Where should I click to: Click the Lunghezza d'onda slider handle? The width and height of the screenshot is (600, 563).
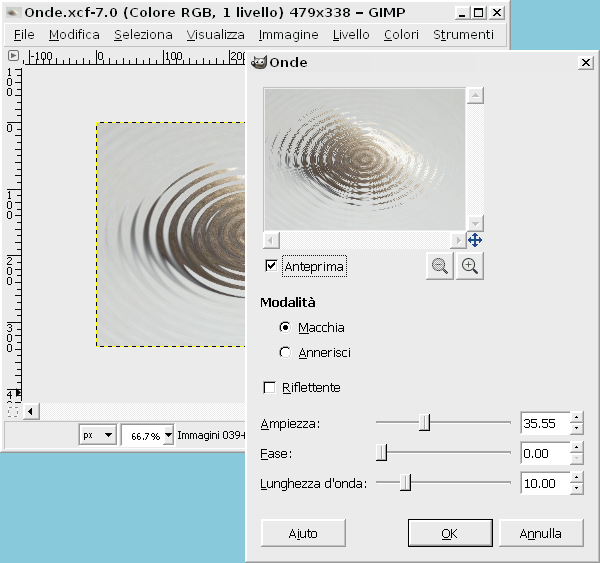(406, 483)
